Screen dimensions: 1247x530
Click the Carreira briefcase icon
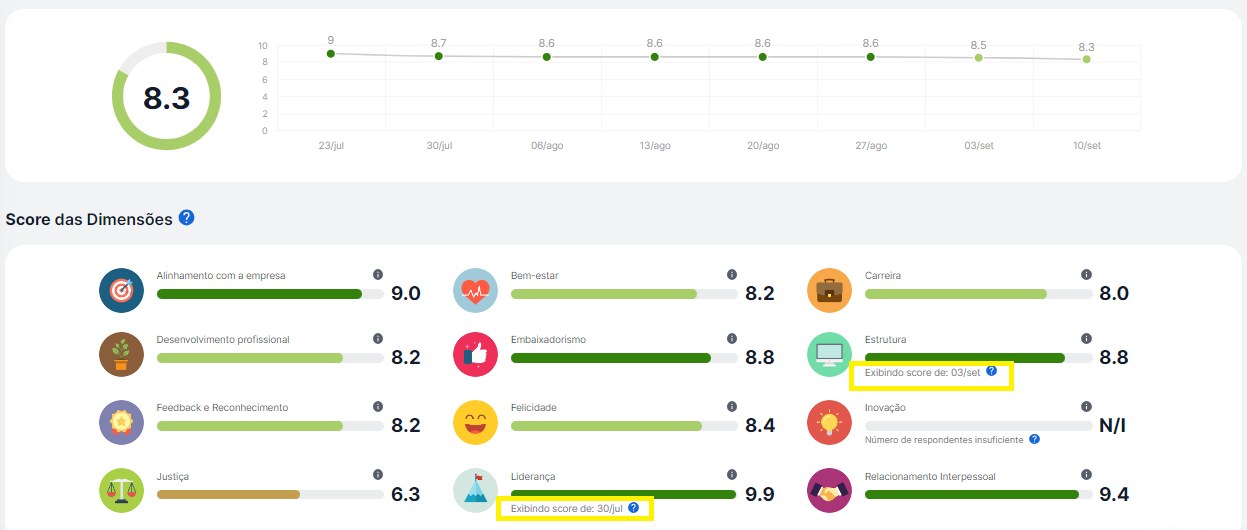[x=829, y=290]
